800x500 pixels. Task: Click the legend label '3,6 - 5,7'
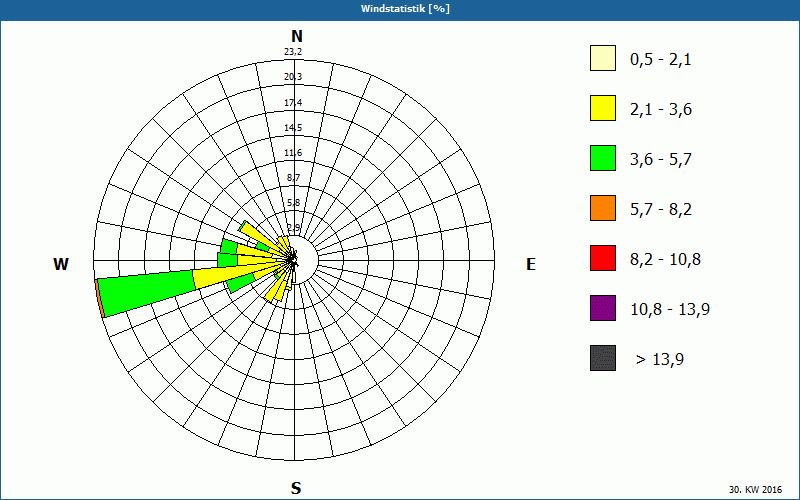(661, 160)
